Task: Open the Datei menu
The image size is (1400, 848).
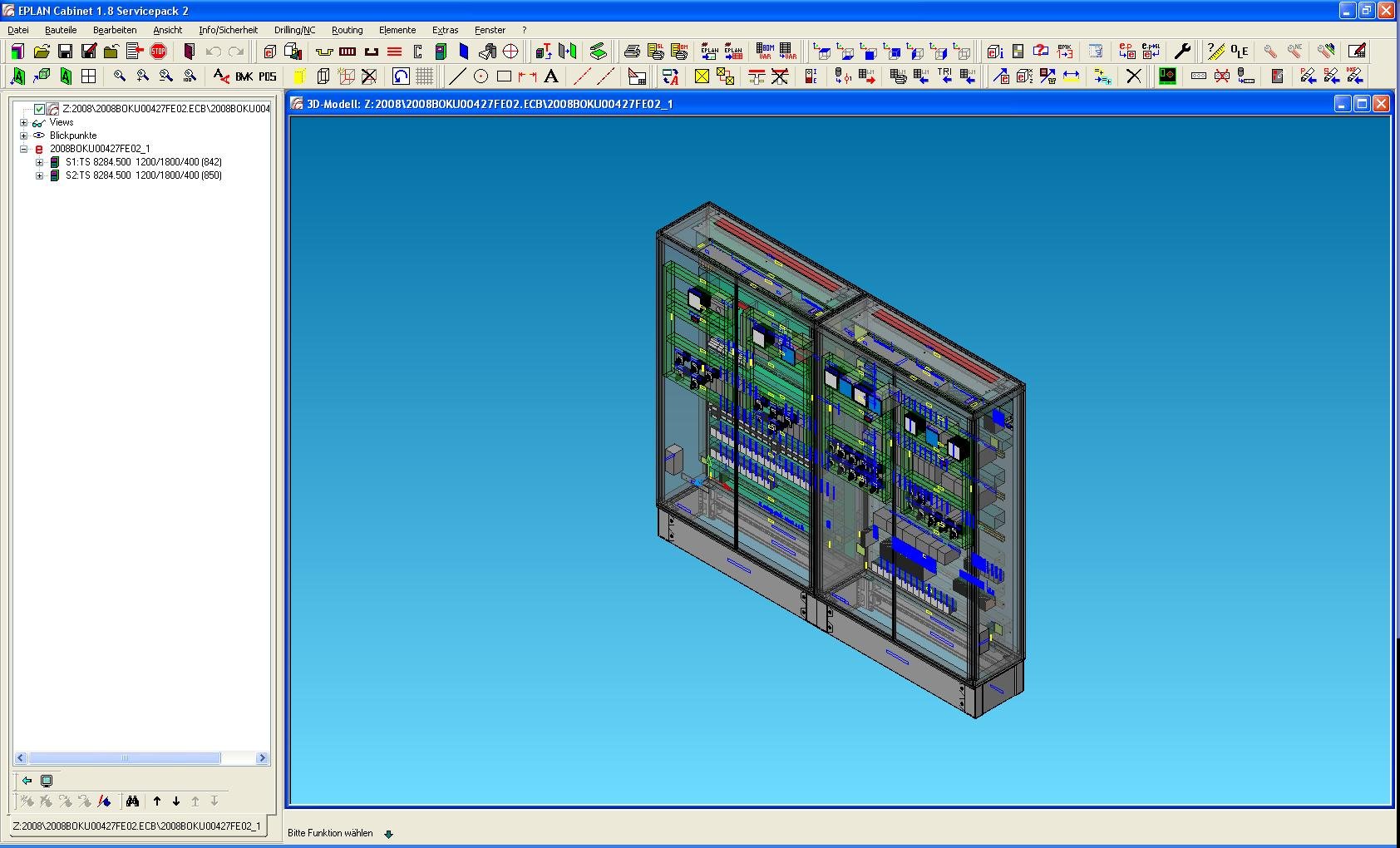Action: tap(18, 30)
